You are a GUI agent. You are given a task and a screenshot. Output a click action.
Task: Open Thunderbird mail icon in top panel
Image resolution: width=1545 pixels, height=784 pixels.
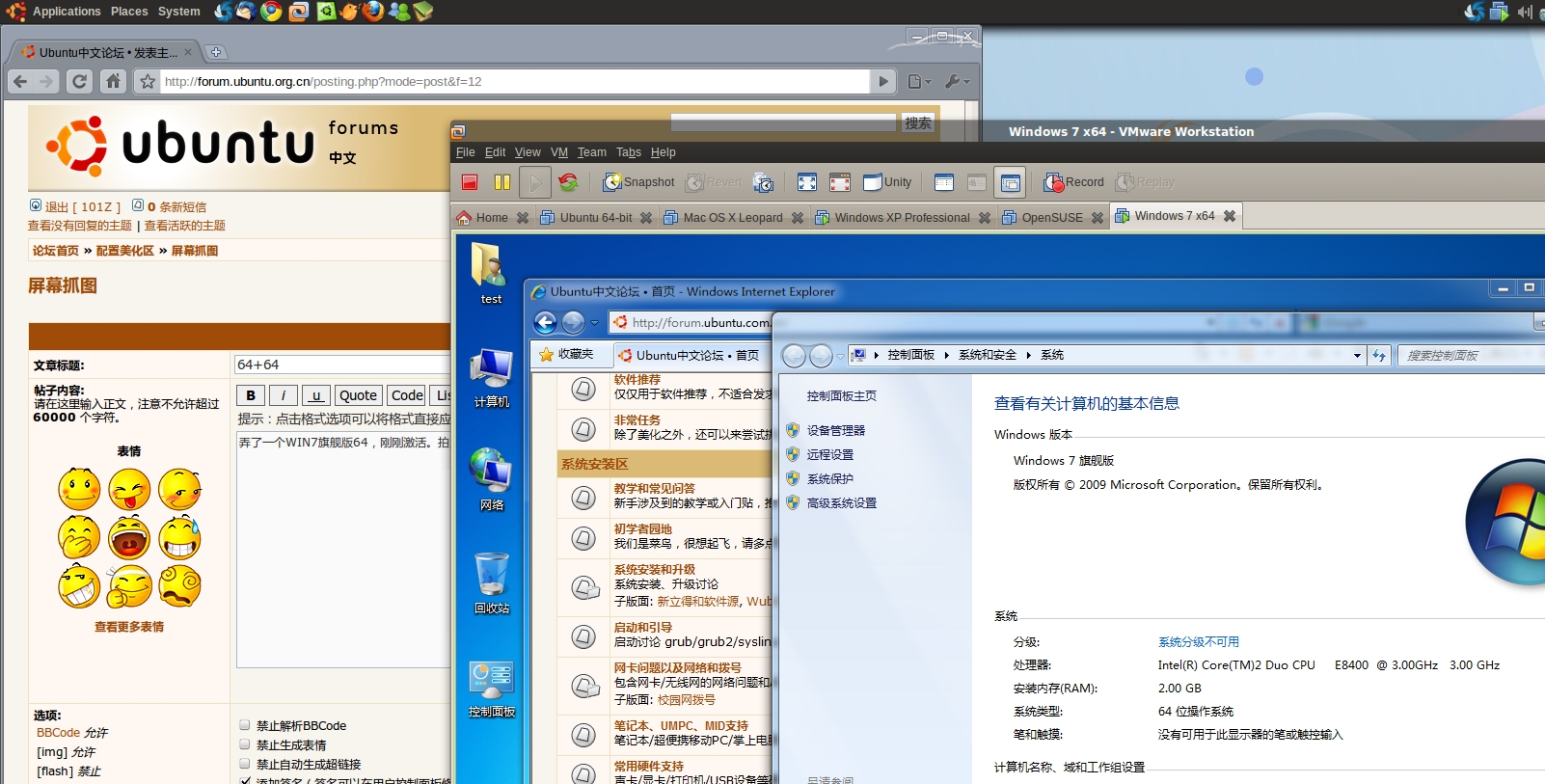click(247, 12)
